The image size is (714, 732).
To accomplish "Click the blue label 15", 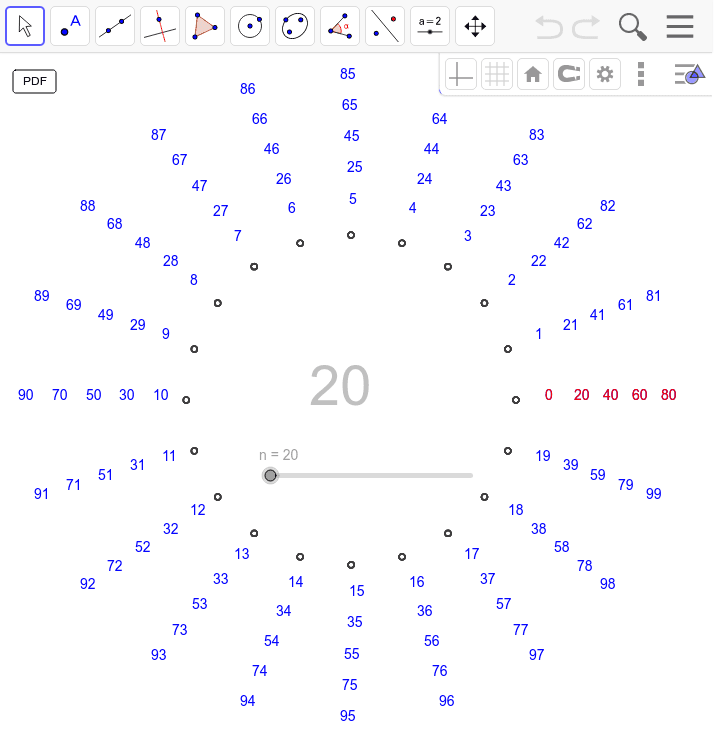I will coord(357,591).
